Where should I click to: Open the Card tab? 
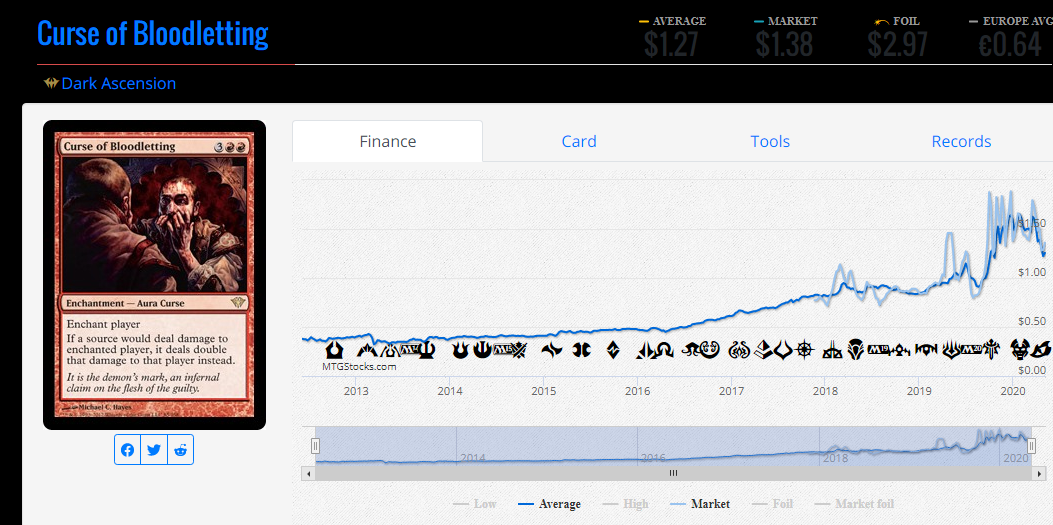click(x=579, y=142)
